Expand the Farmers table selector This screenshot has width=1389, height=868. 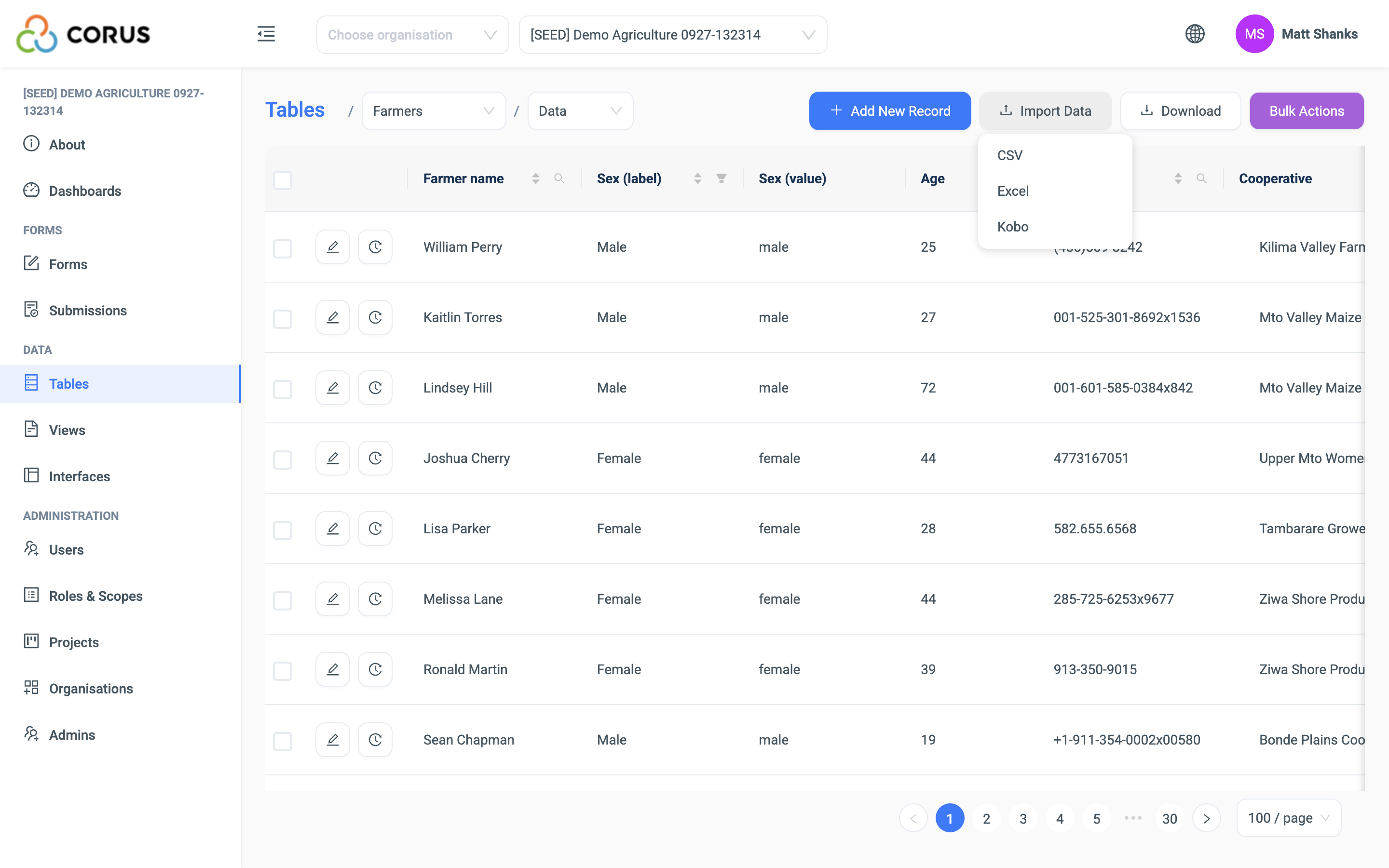click(x=434, y=111)
